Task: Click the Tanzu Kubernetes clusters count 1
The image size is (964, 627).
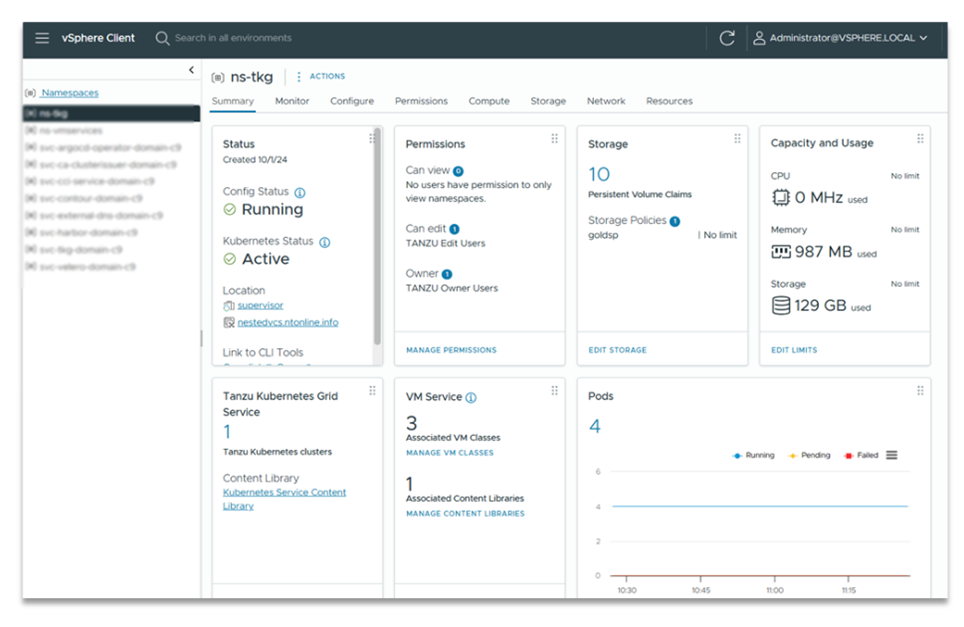Action: [x=227, y=432]
